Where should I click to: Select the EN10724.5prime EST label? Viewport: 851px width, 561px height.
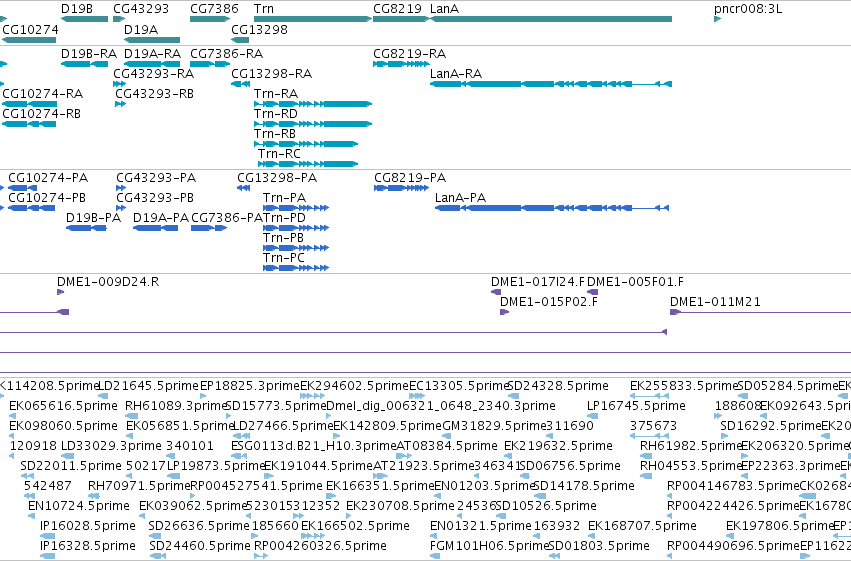pyautogui.click(x=79, y=506)
